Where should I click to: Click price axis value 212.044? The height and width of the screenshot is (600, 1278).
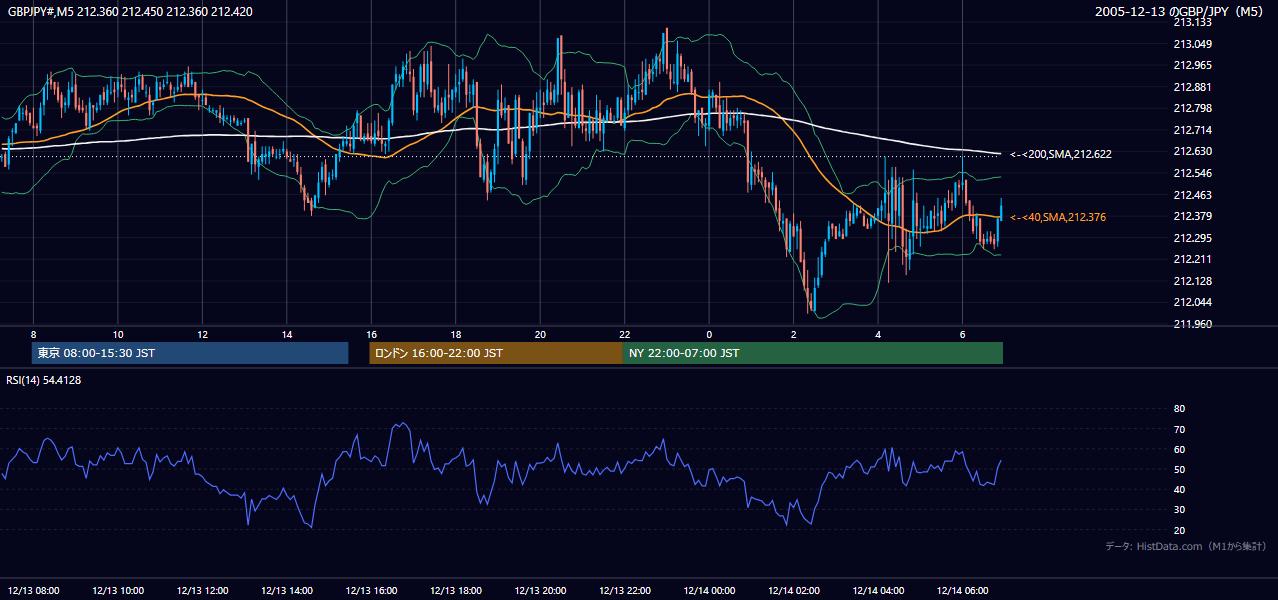(x=1193, y=302)
